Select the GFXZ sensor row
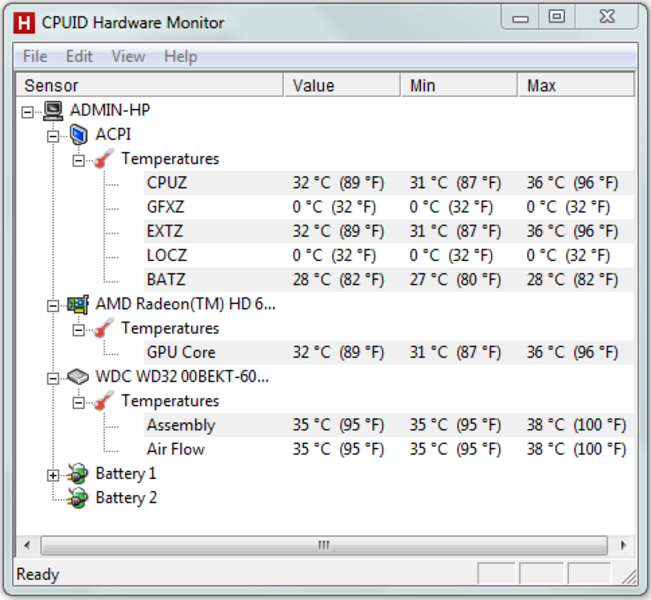651x600 pixels. coord(389,207)
